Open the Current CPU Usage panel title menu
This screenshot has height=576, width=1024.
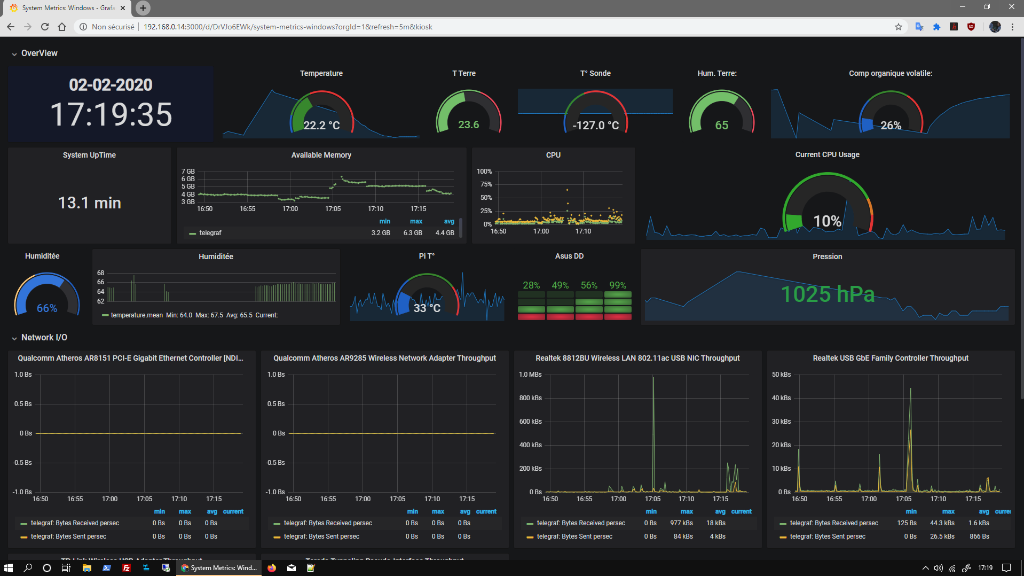coord(827,155)
